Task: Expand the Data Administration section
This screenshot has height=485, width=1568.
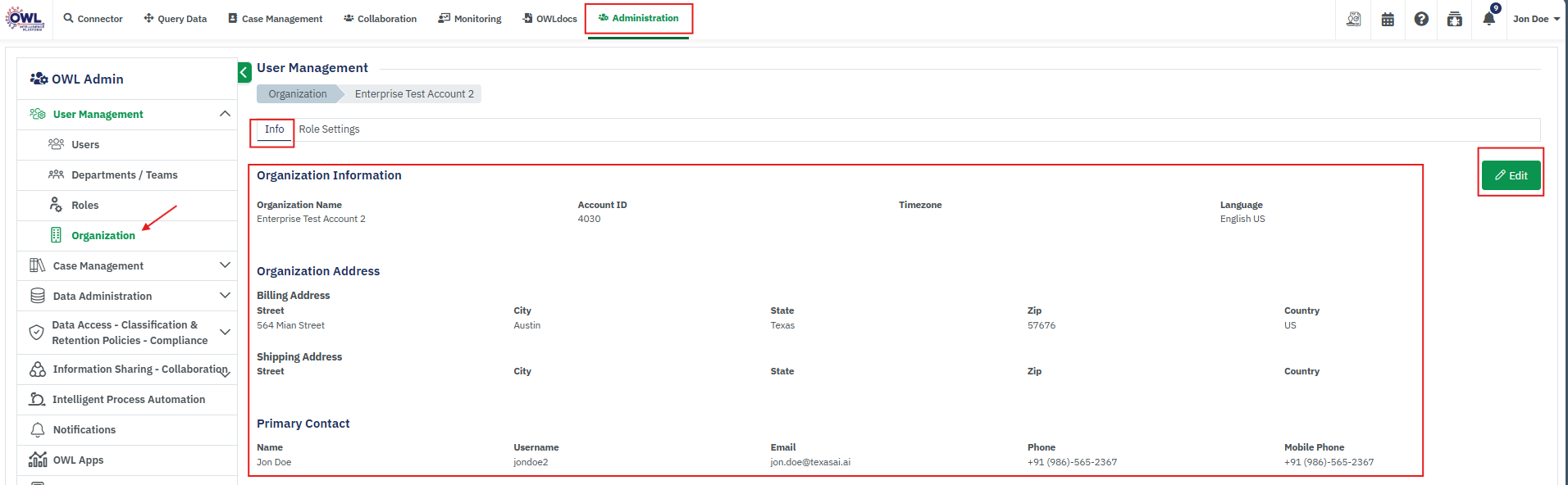Action: pos(225,296)
